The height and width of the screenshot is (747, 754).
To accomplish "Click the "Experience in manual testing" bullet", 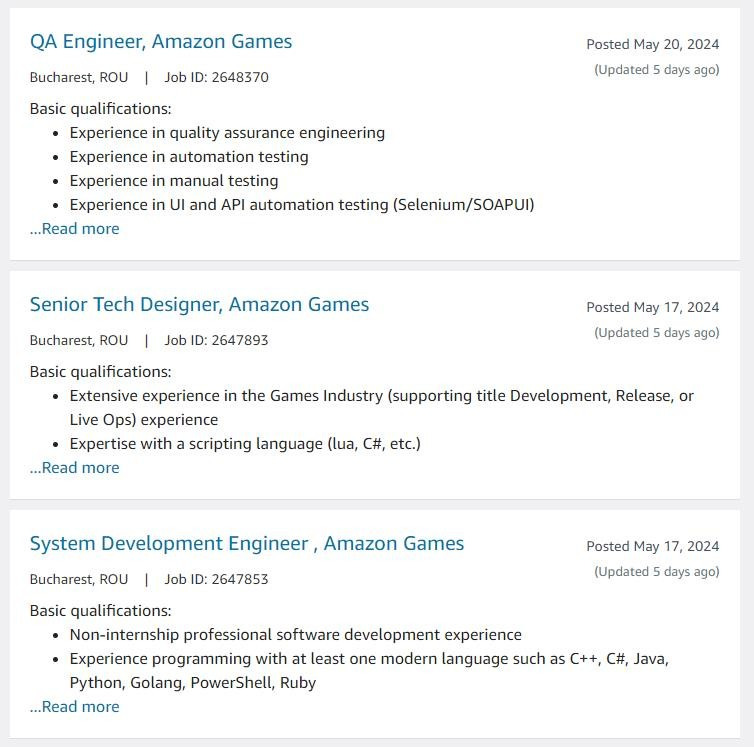I will pos(174,181).
